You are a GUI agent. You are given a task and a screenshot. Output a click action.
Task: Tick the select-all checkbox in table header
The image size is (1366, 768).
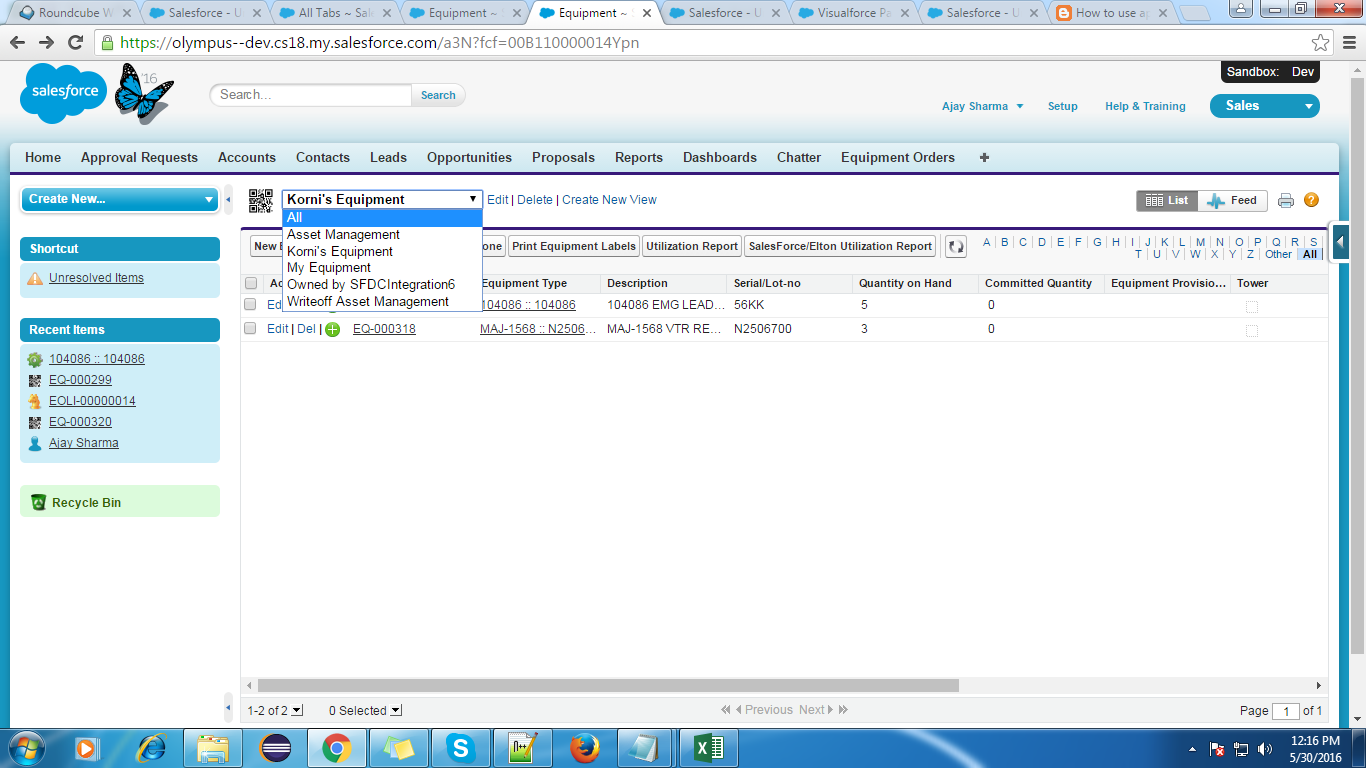point(251,283)
